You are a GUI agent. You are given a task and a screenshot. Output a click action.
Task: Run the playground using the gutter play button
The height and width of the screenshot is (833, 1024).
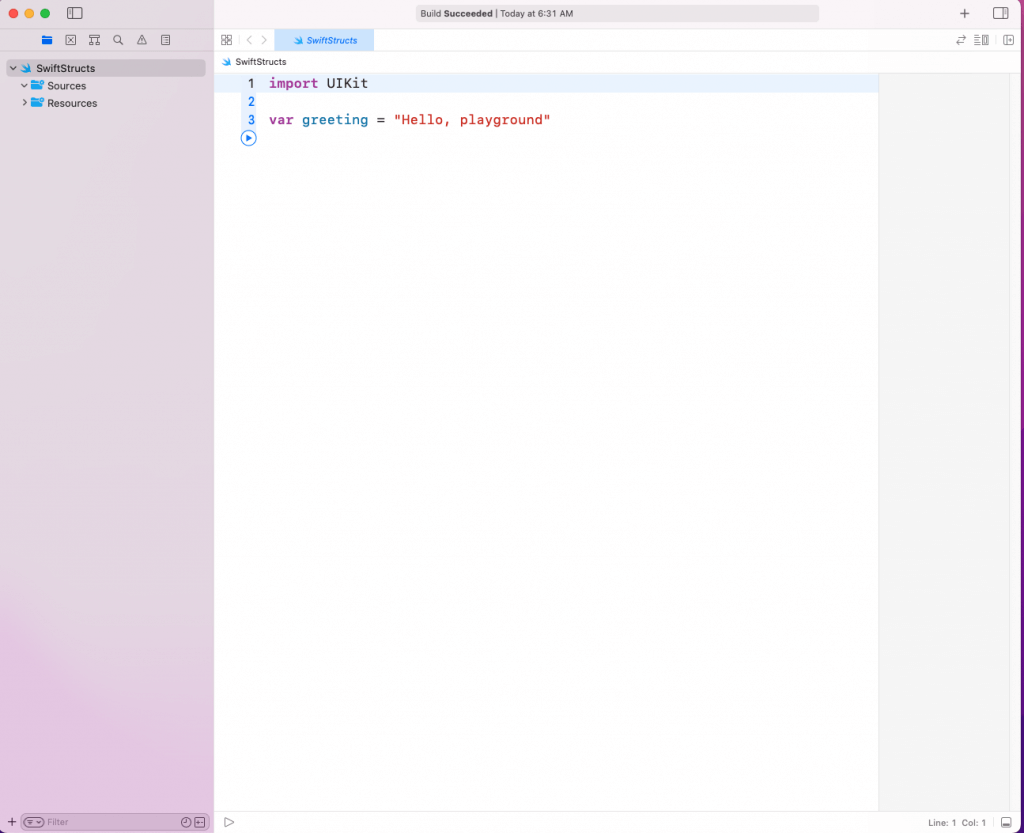pyautogui.click(x=248, y=138)
